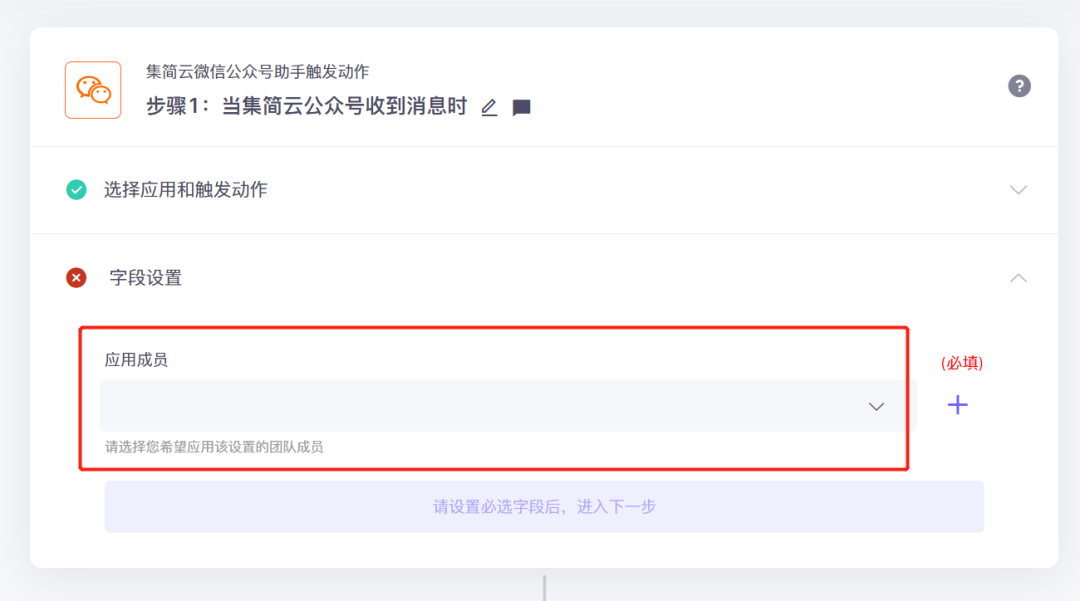Select the 字段设置 section header
The width and height of the screenshot is (1080, 601).
[544, 277]
